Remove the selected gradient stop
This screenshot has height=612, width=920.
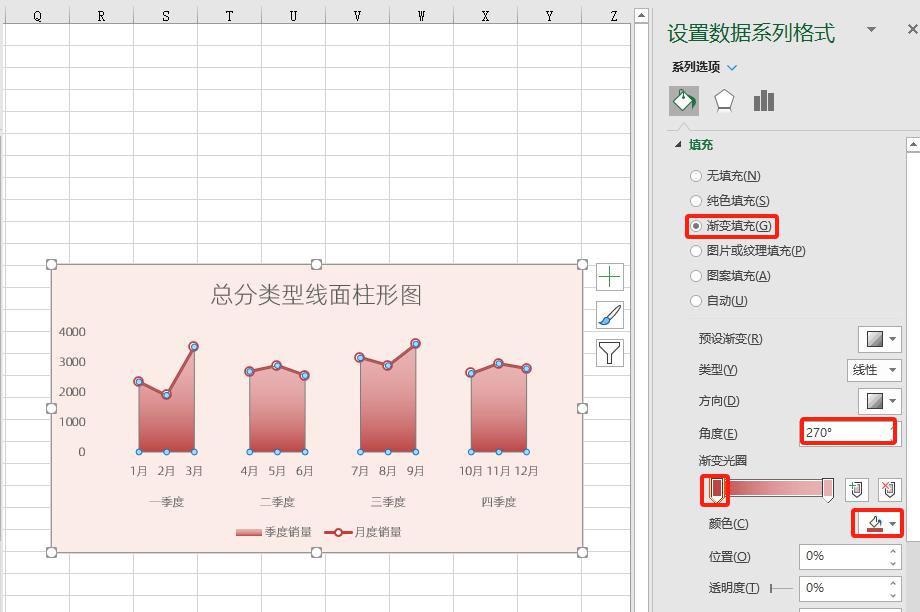pos(889,489)
